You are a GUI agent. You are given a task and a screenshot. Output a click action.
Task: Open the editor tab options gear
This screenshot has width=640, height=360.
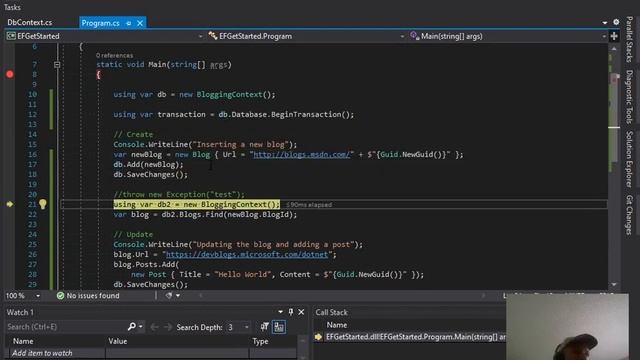coord(616,22)
